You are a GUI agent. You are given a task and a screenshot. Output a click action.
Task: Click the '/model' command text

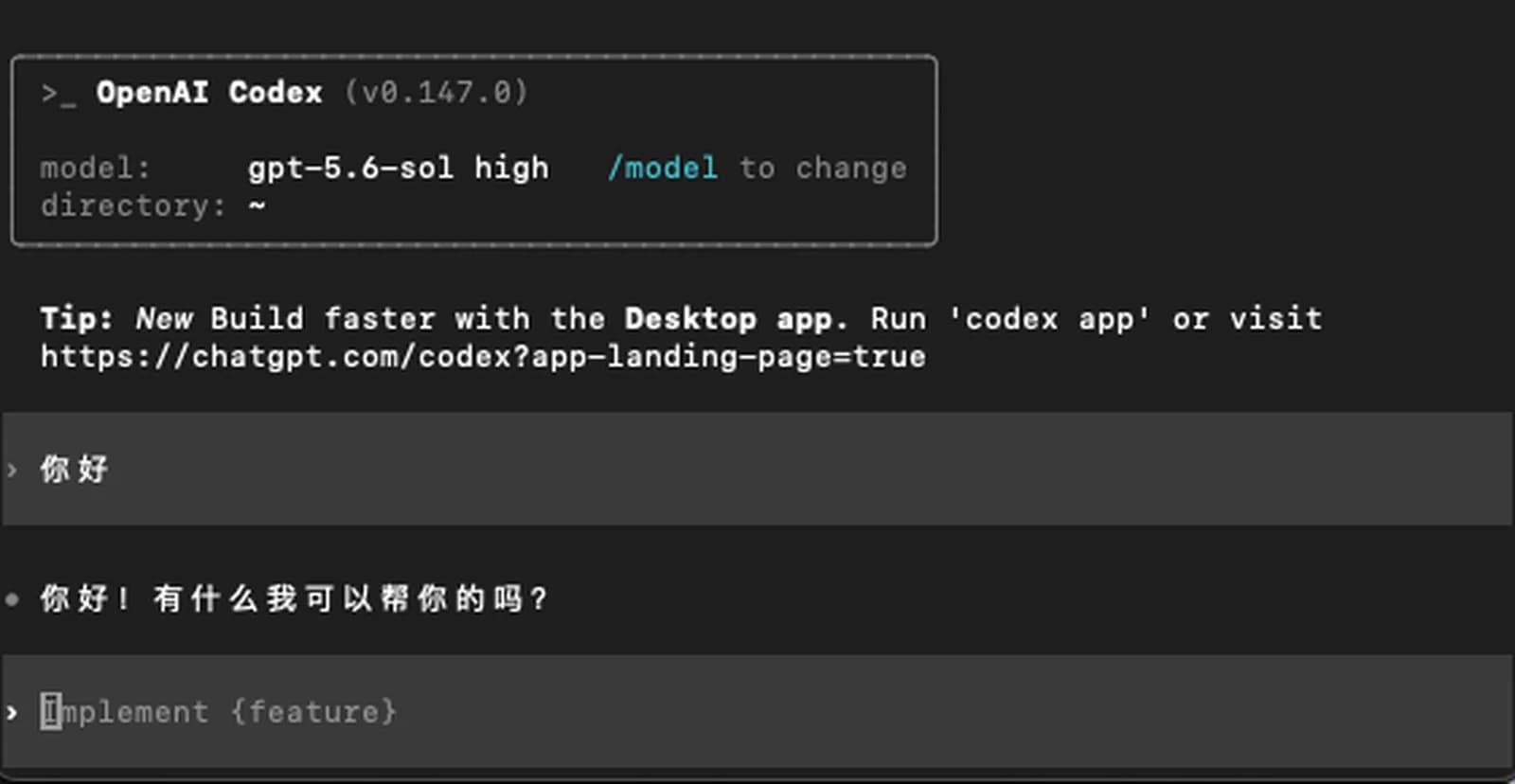pos(663,169)
